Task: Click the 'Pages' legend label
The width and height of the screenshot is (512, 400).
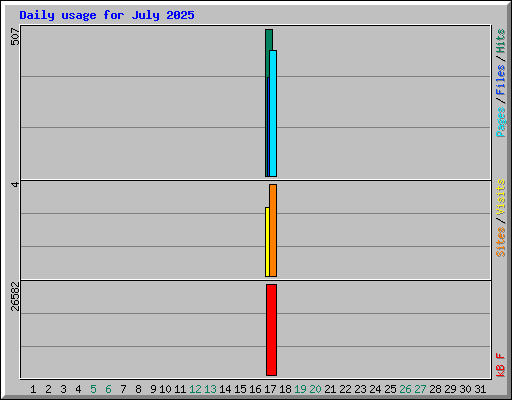Action: (501, 122)
